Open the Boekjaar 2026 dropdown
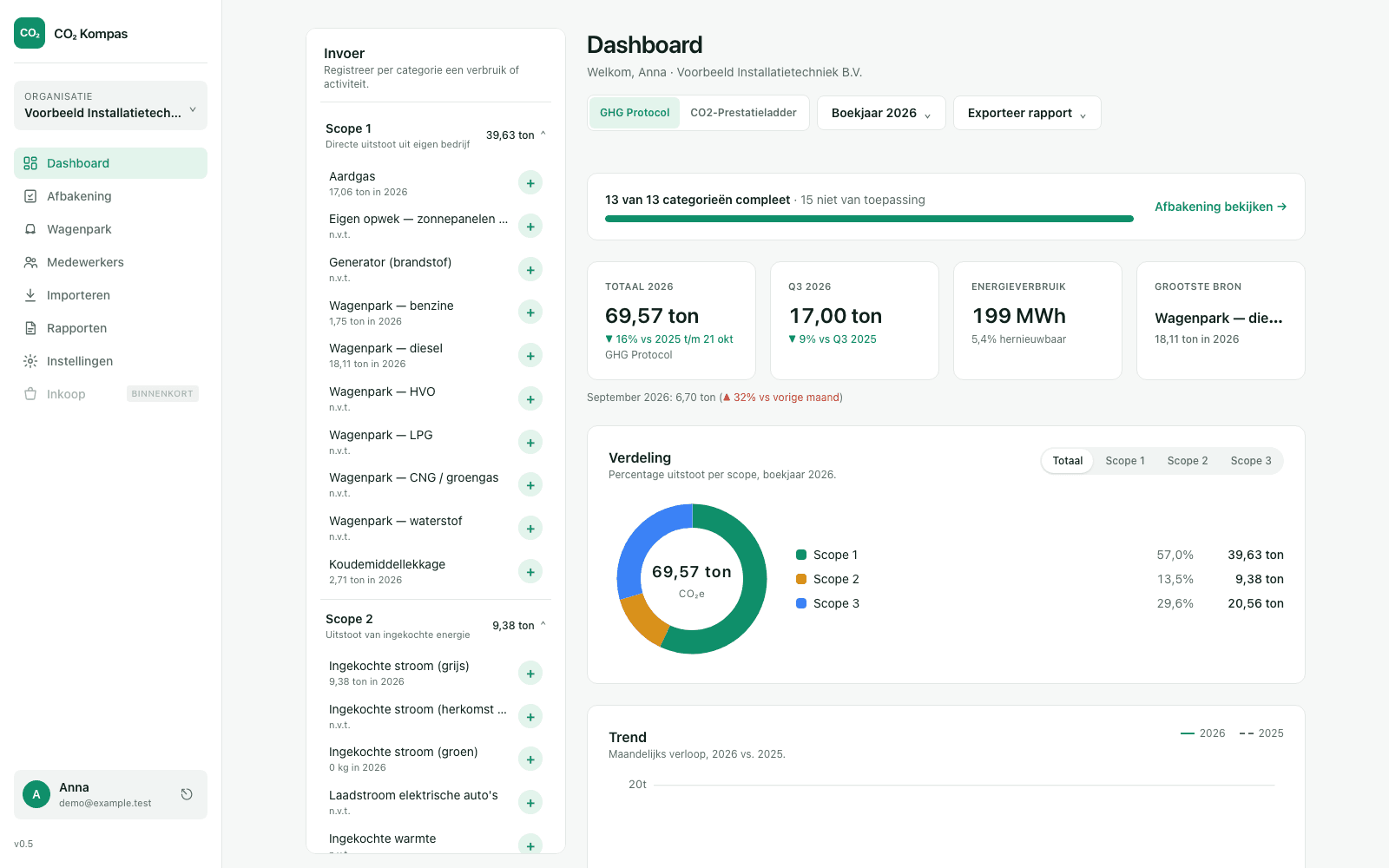Image resolution: width=1389 pixels, height=868 pixels. [881, 113]
